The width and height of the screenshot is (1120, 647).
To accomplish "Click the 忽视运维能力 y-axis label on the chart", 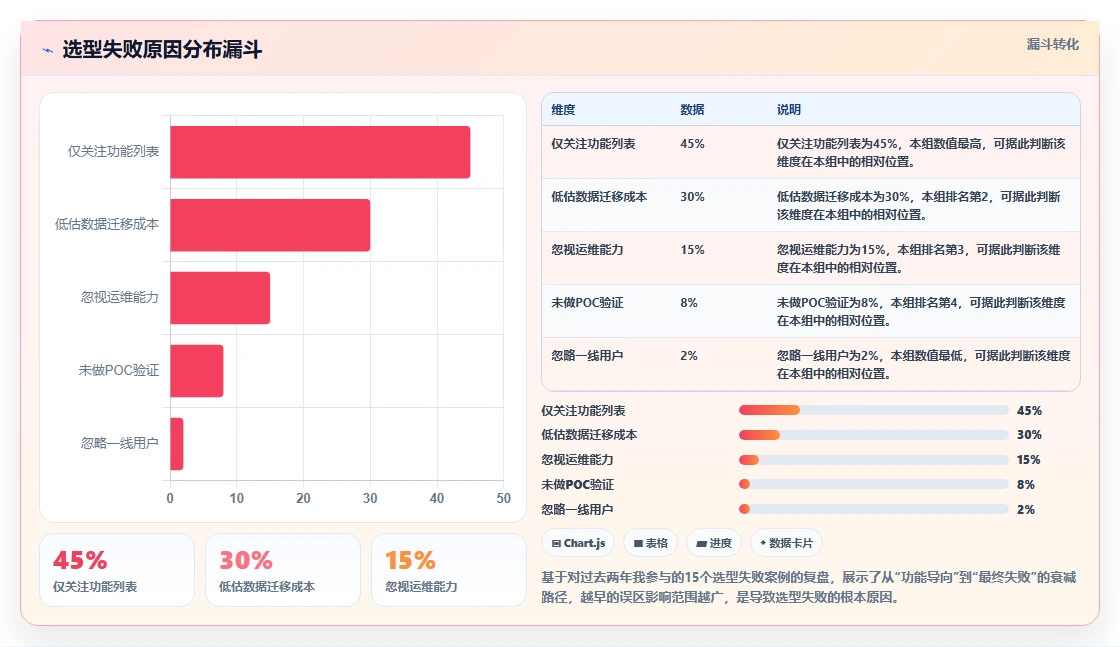I will point(120,297).
